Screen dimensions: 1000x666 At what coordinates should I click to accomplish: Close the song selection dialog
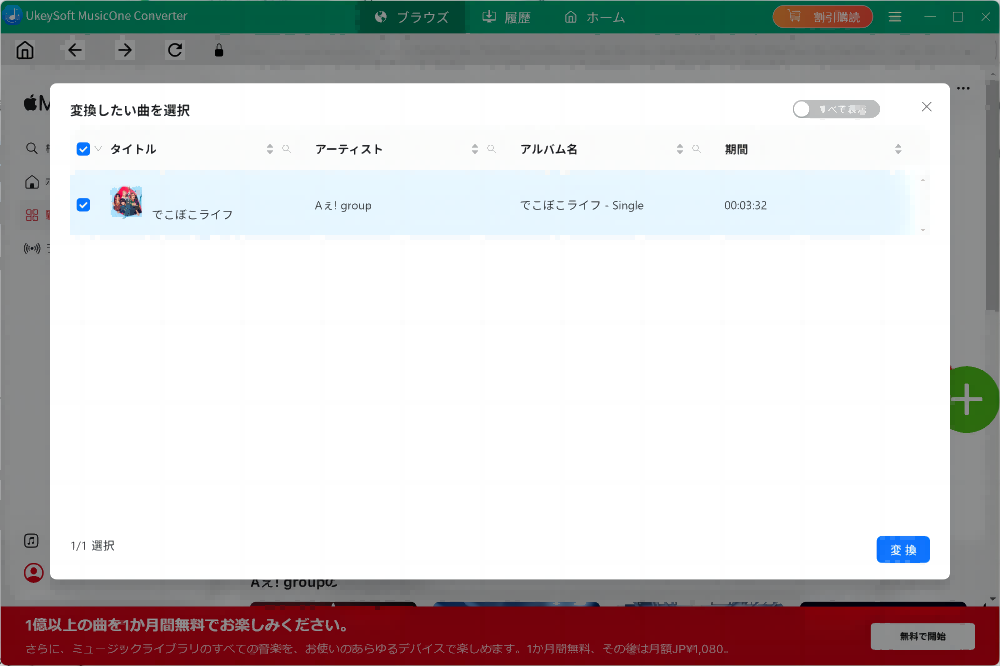(927, 107)
